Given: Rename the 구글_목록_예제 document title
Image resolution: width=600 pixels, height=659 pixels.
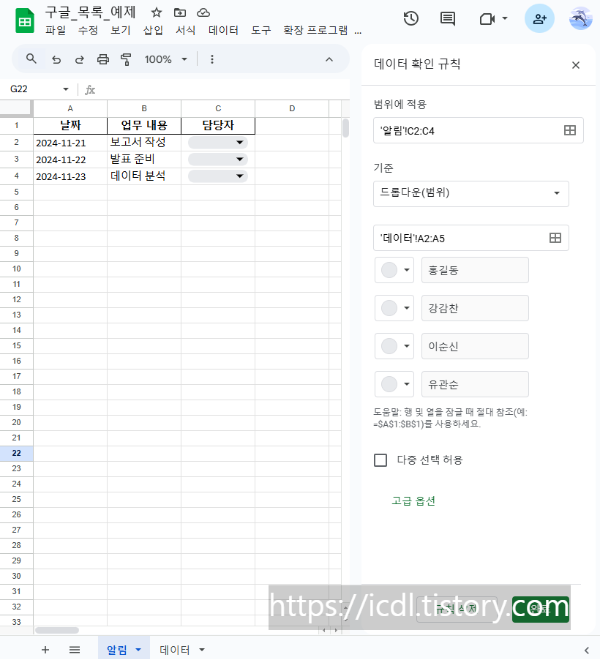Looking at the screenshot, I should point(90,13).
